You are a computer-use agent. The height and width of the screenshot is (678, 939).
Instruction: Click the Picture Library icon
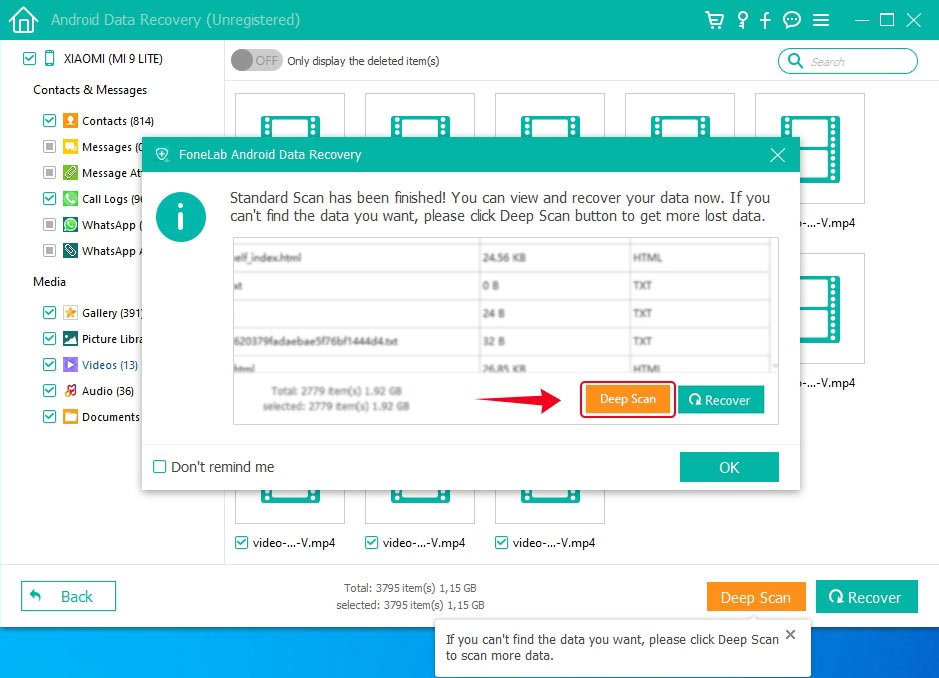pos(71,338)
